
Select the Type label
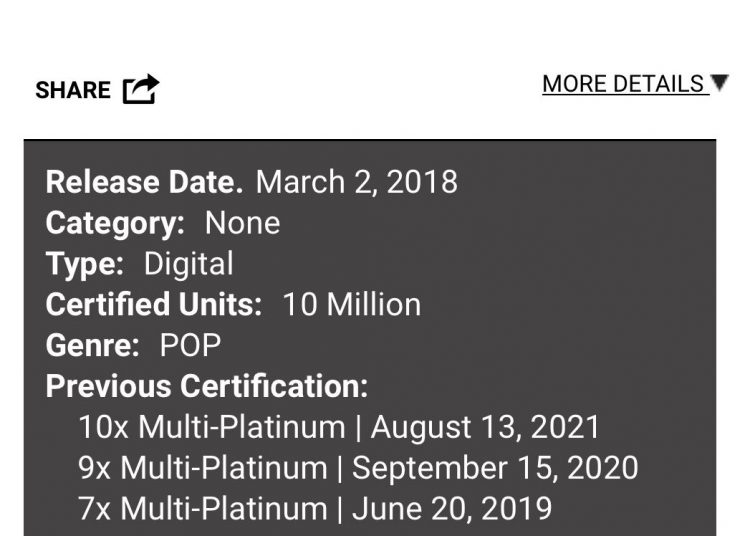85,264
